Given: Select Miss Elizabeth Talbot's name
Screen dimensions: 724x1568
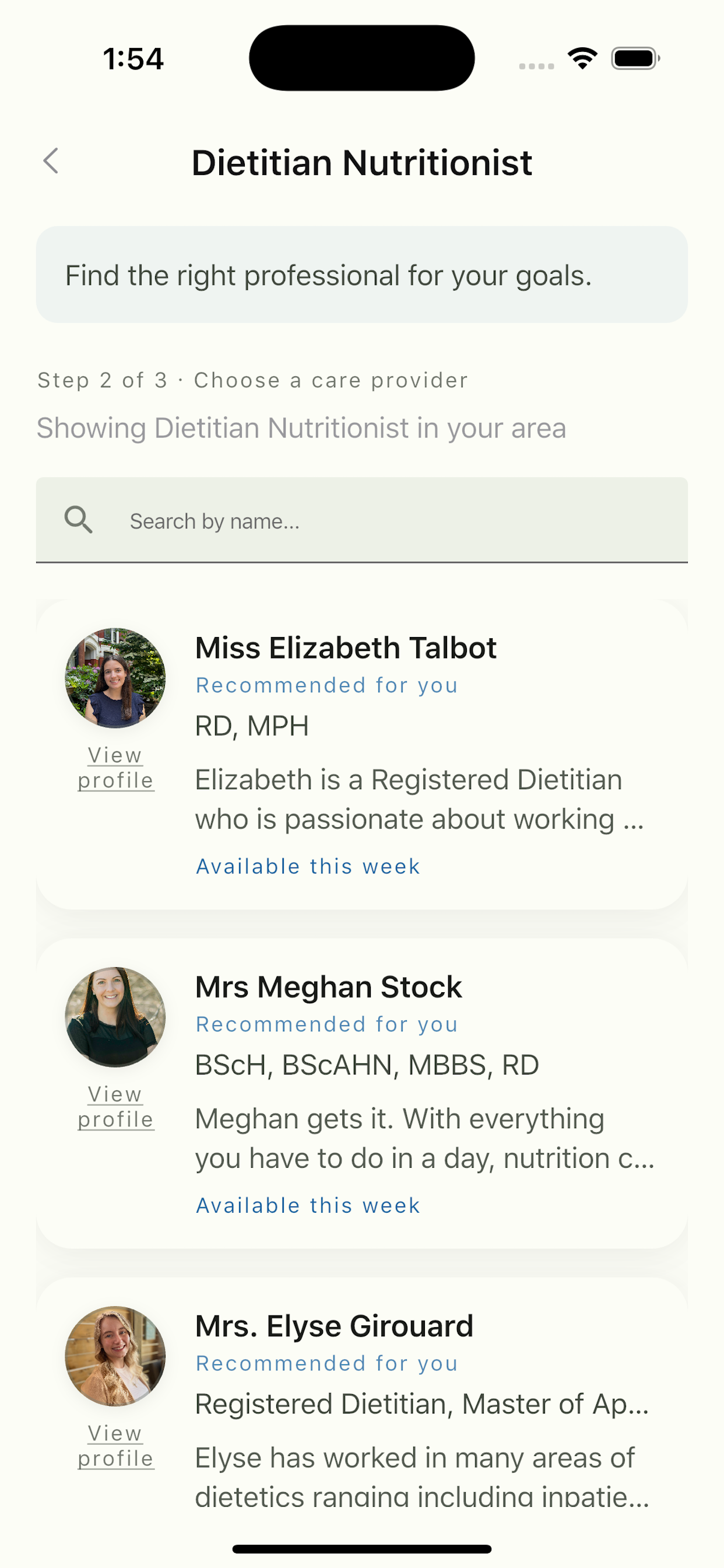Looking at the screenshot, I should click(x=346, y=647).
